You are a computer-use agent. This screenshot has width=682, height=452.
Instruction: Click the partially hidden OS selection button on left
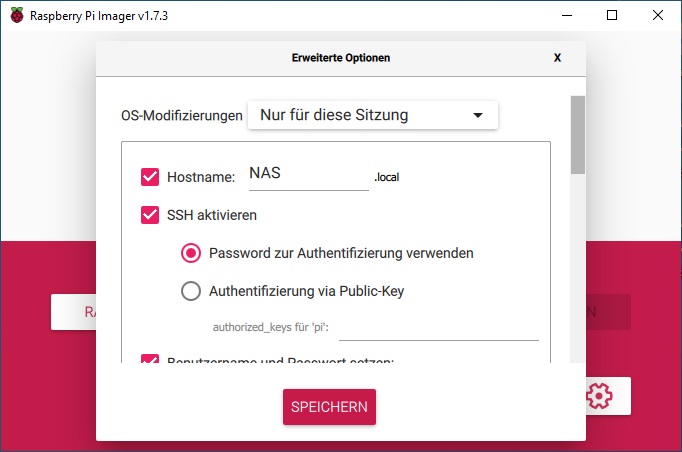(74, 312)
